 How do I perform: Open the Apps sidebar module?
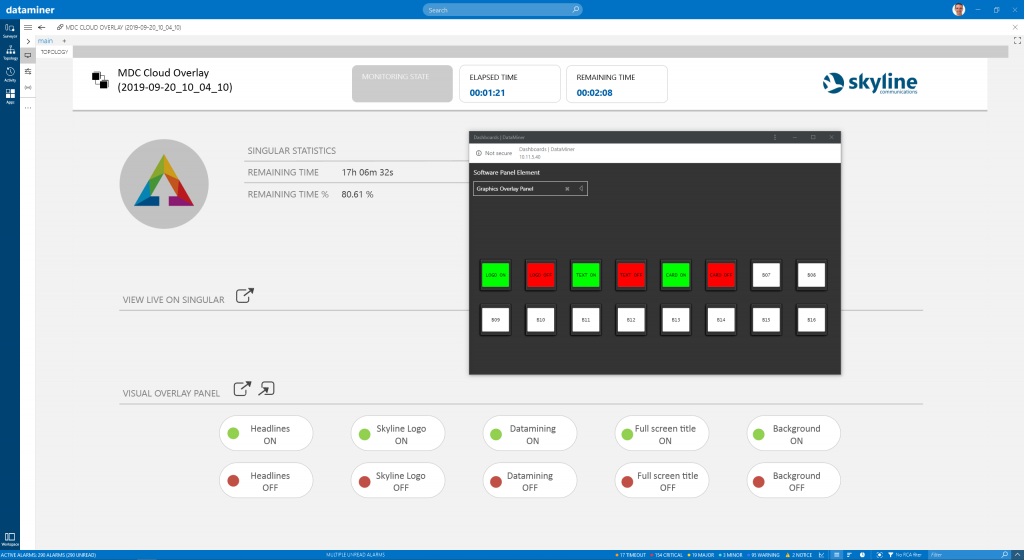click(10, 96)
